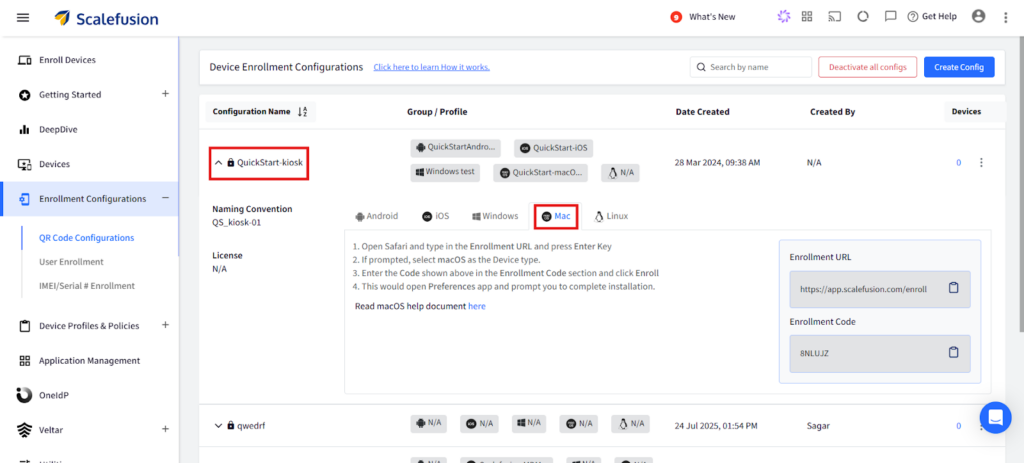Click the Linux N/A chip in QuickStart-kiosk row

(620, 173)
